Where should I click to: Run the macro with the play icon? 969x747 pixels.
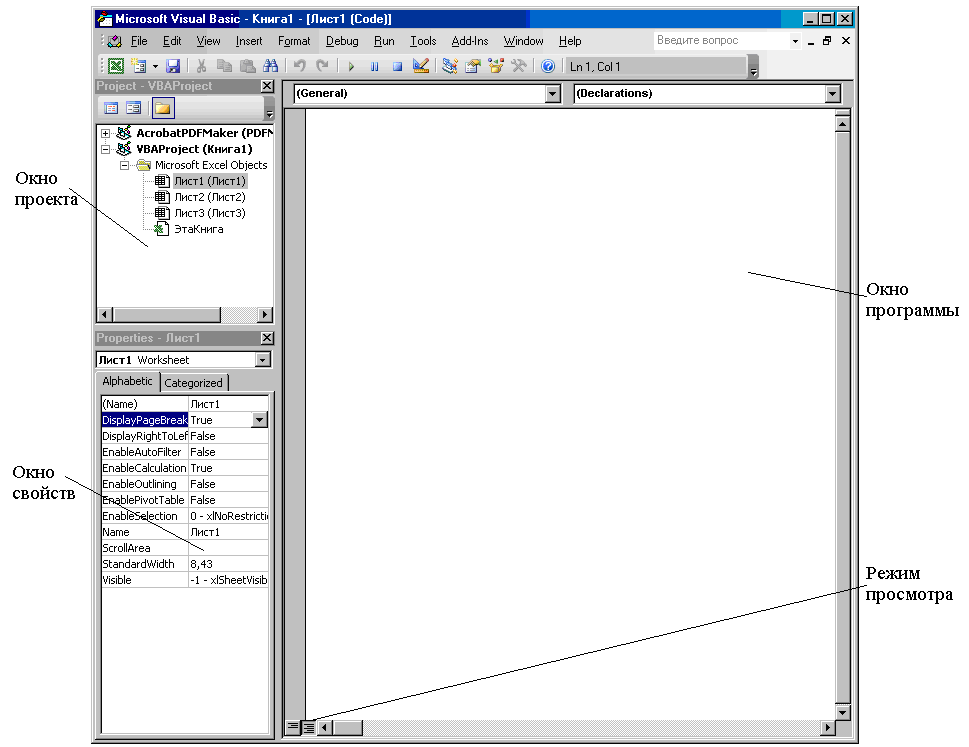click(351, 67)
